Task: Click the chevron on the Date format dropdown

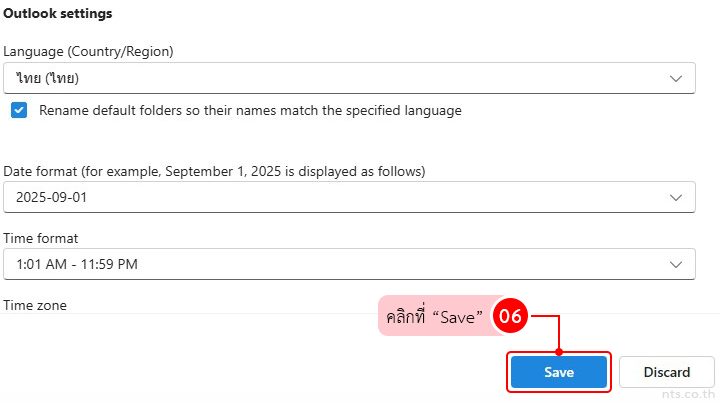Action: (x=676, y=197)
